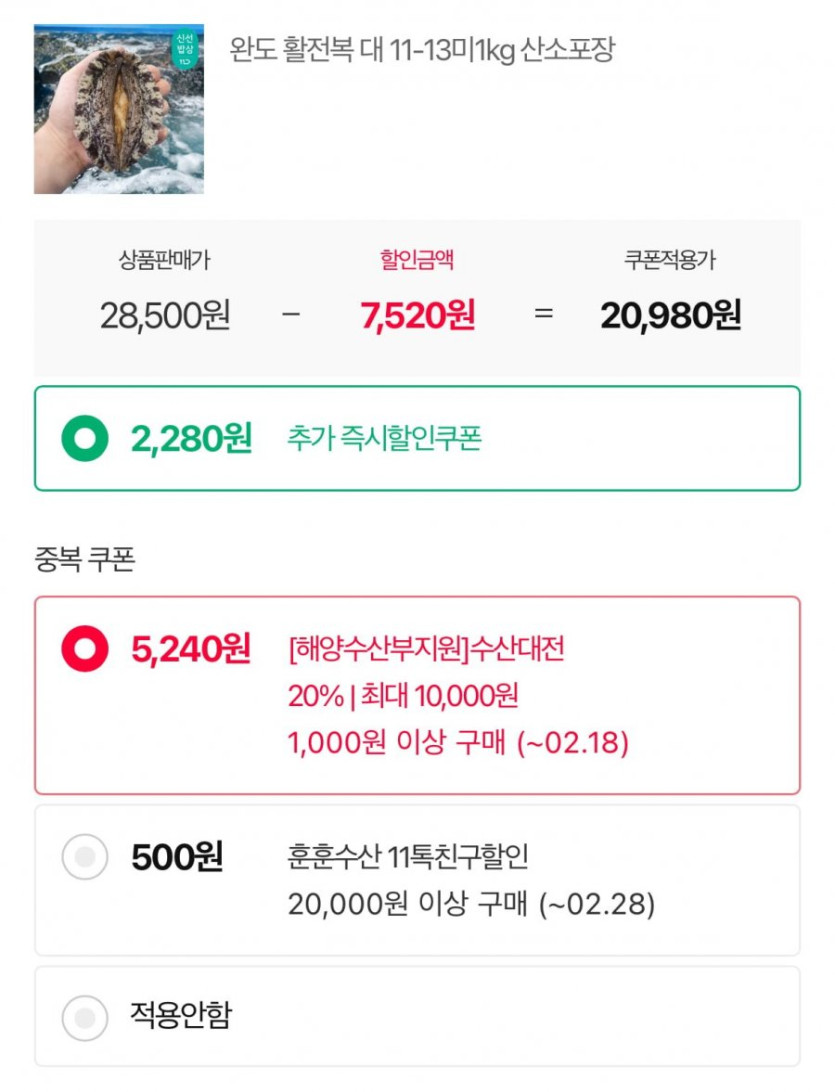
Task: Tap the 적용안함 option label
Action: click(x=181, y=1016)
